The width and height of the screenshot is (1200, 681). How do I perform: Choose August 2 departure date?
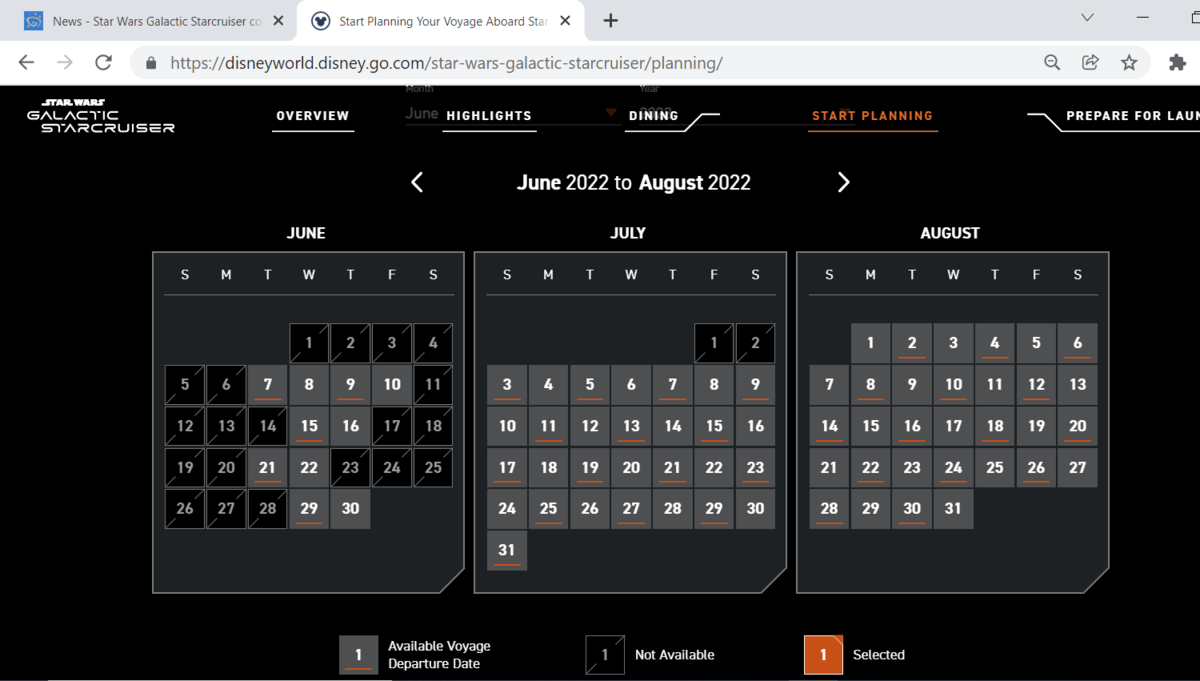coord(912,343)
